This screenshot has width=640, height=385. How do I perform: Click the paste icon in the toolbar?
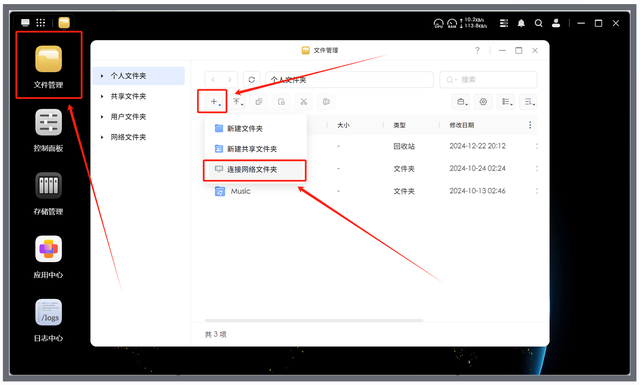281,102
